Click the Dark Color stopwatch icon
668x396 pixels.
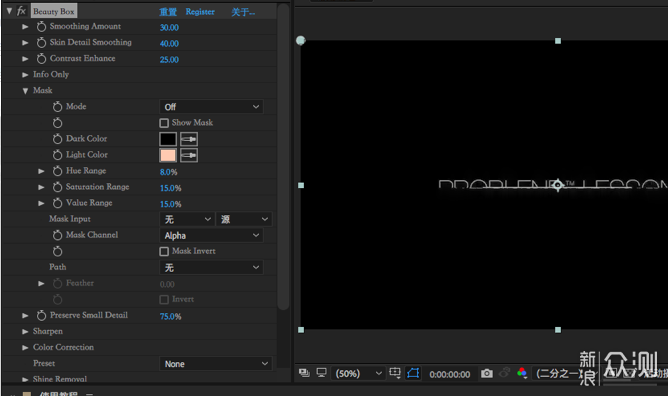point(58,139)
